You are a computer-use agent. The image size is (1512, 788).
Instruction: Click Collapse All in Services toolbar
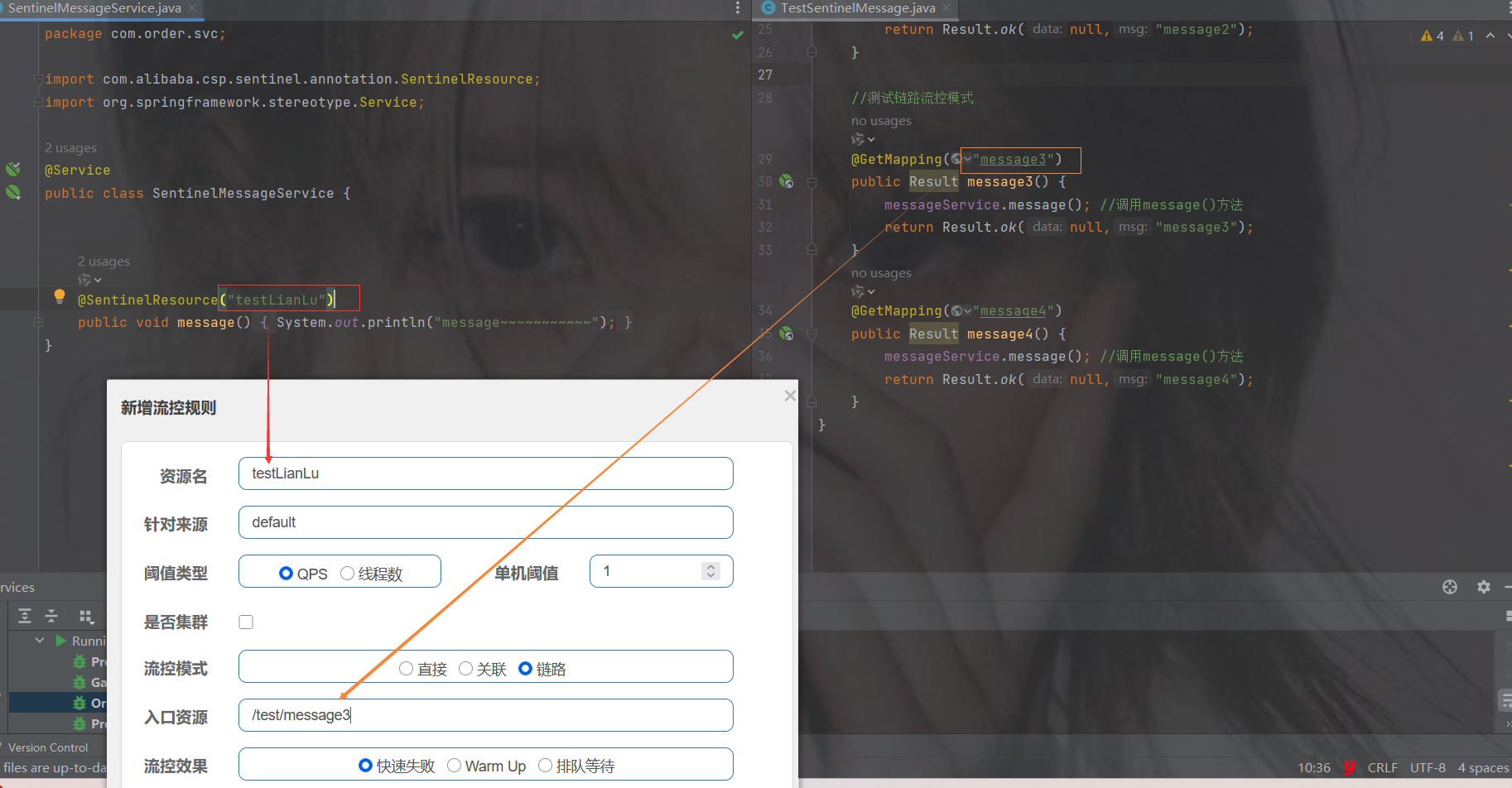click(51, 616)
